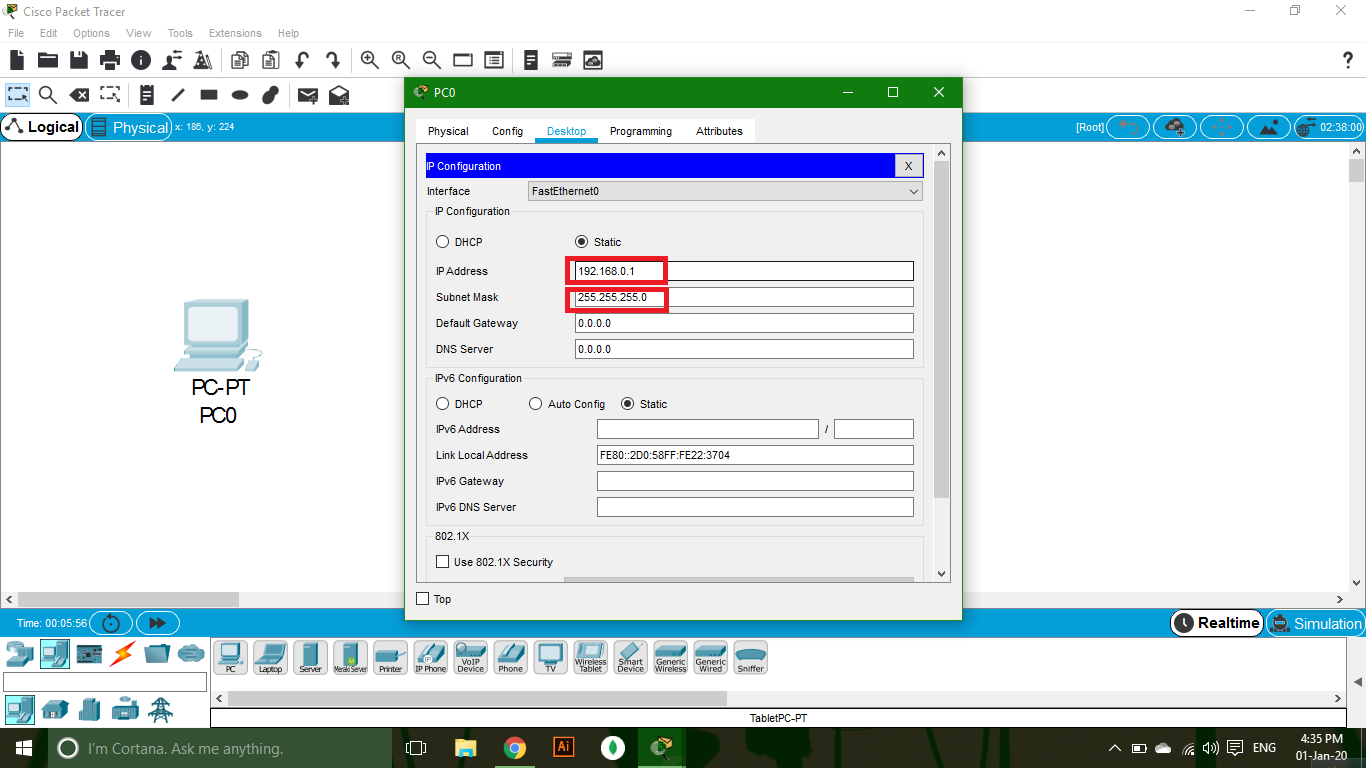This screenshot has height=768, width=1366.
Task: Reset zoom with the R magnifier icon
Action: click(x=401, y=60)
